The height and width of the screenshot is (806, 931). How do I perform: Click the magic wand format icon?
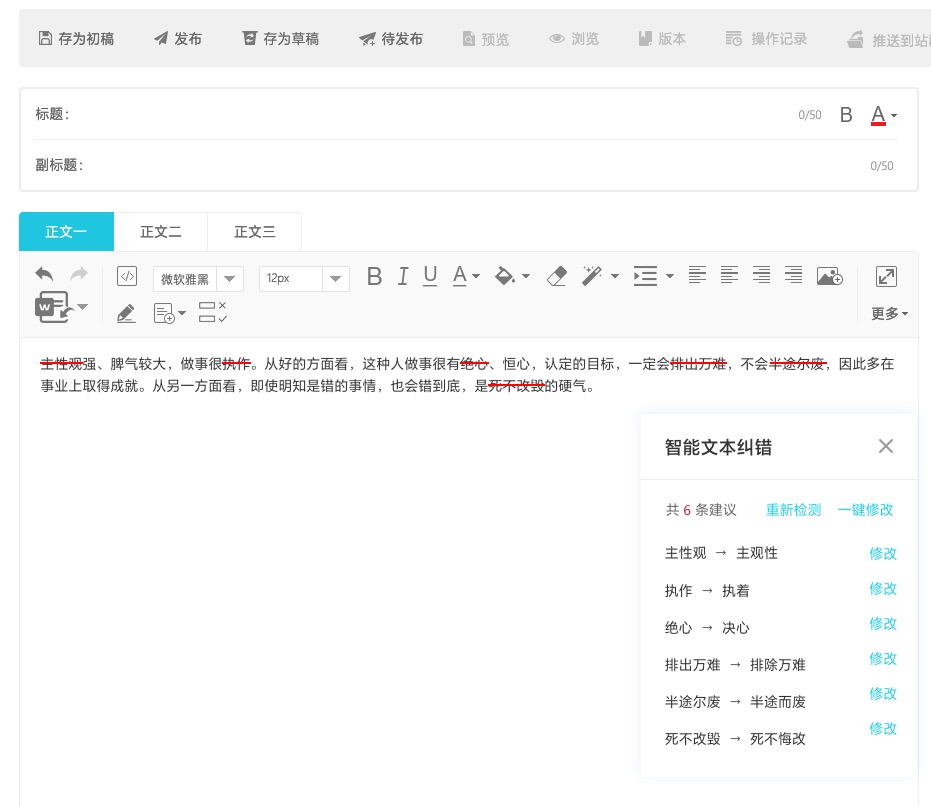[592, 276]
